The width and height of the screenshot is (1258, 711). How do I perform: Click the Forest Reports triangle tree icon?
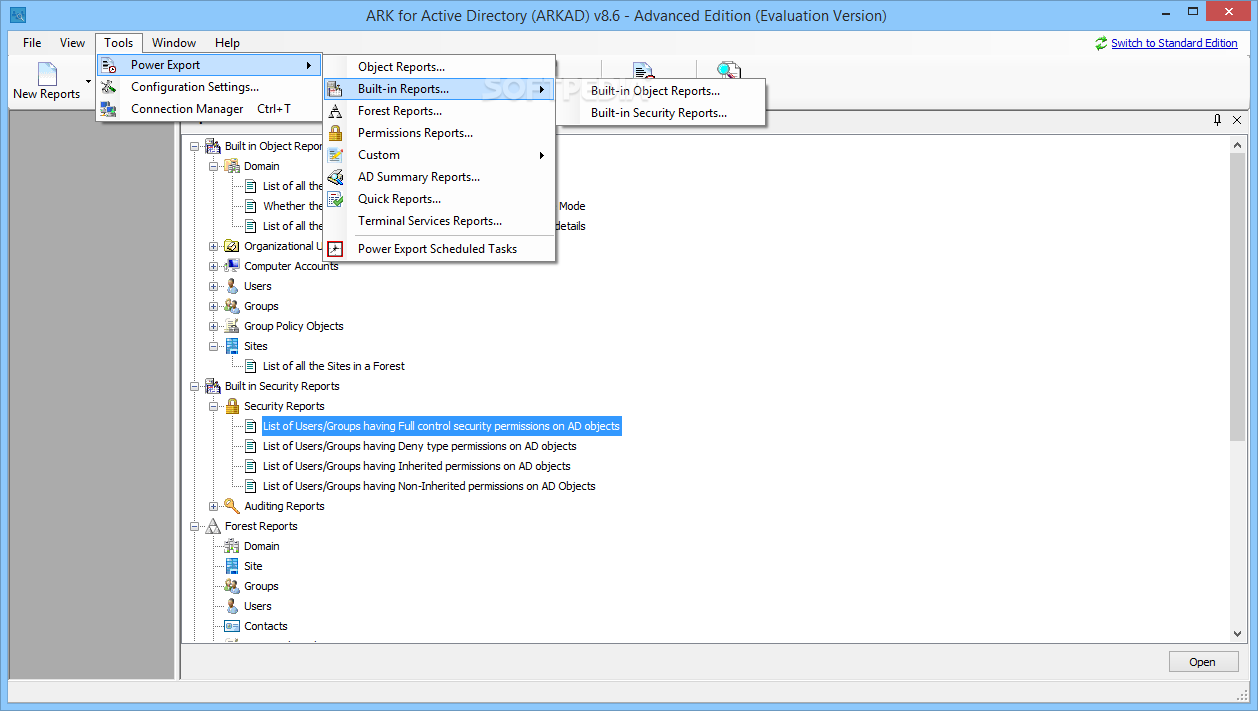(213, 526)
